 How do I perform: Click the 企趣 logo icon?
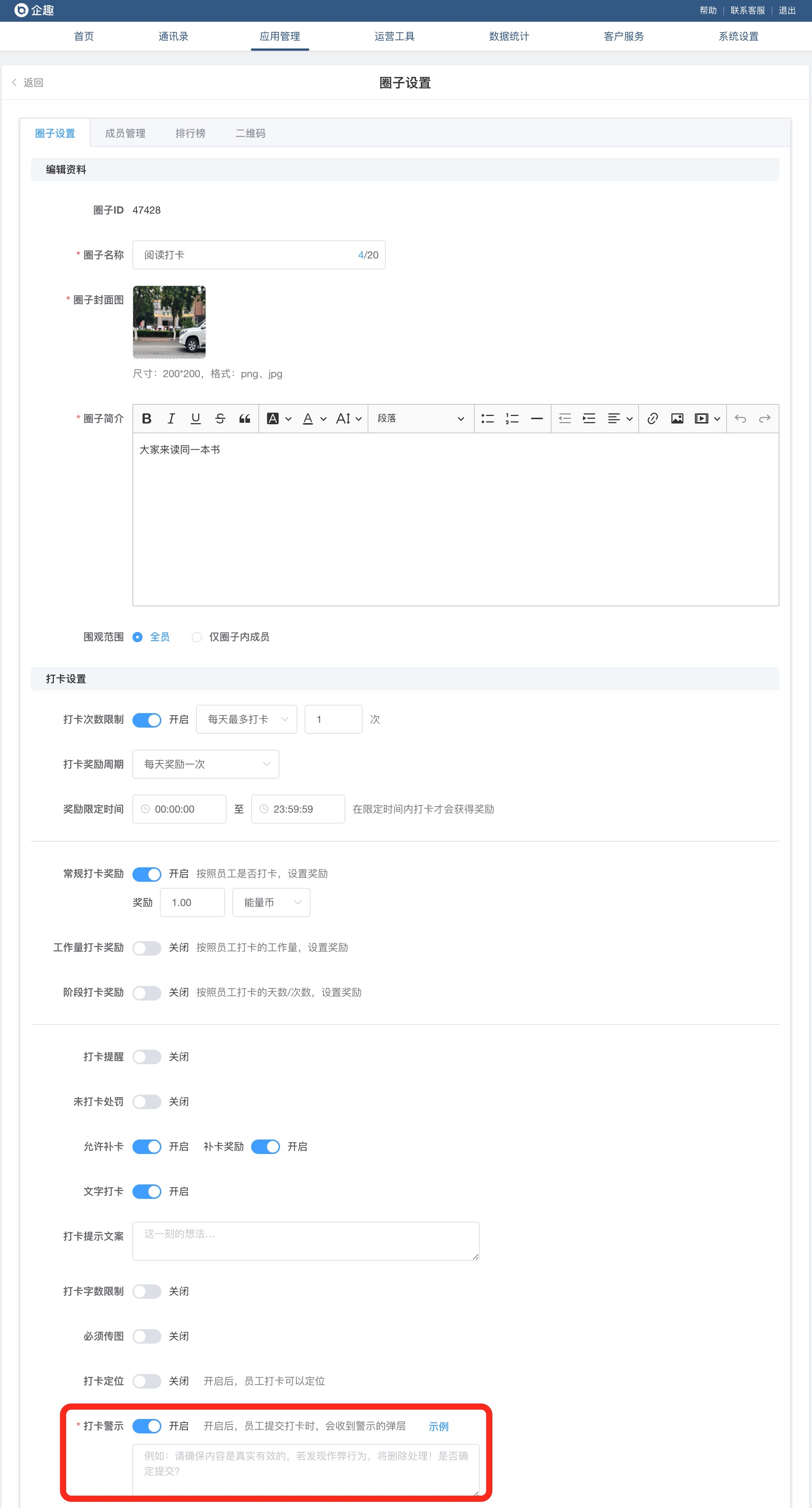pos(21,10)
